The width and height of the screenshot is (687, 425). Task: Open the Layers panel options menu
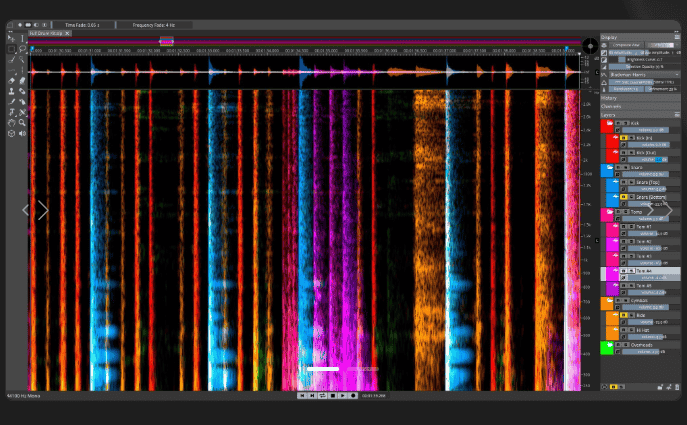tap(677, 115)
